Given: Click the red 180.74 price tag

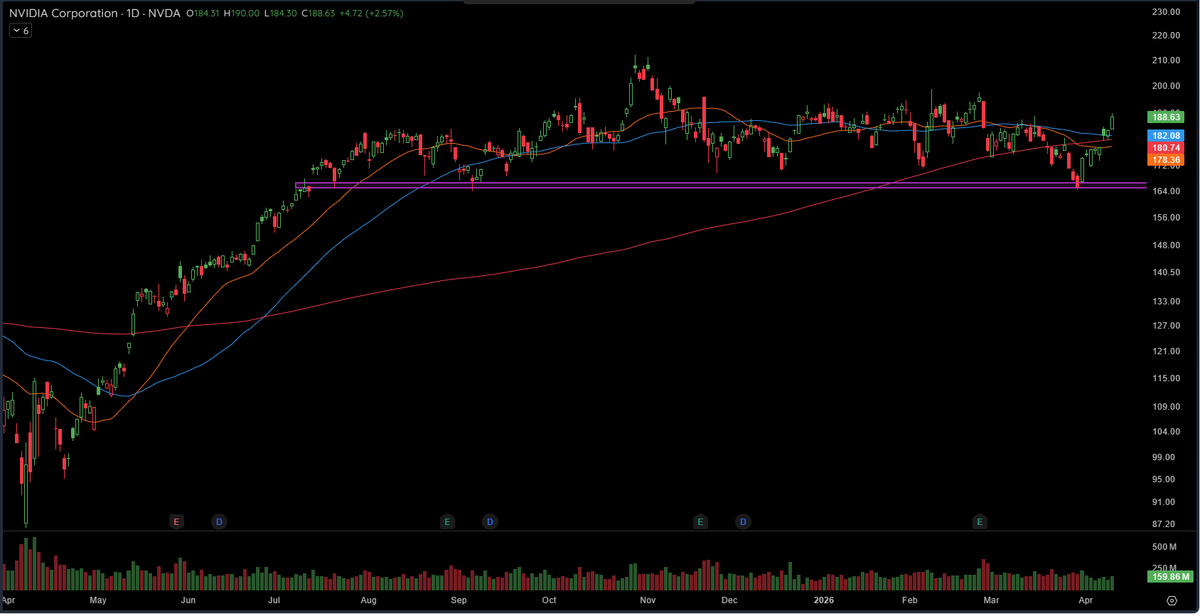Looking at the screenshot, I should tap(1167, 147).
